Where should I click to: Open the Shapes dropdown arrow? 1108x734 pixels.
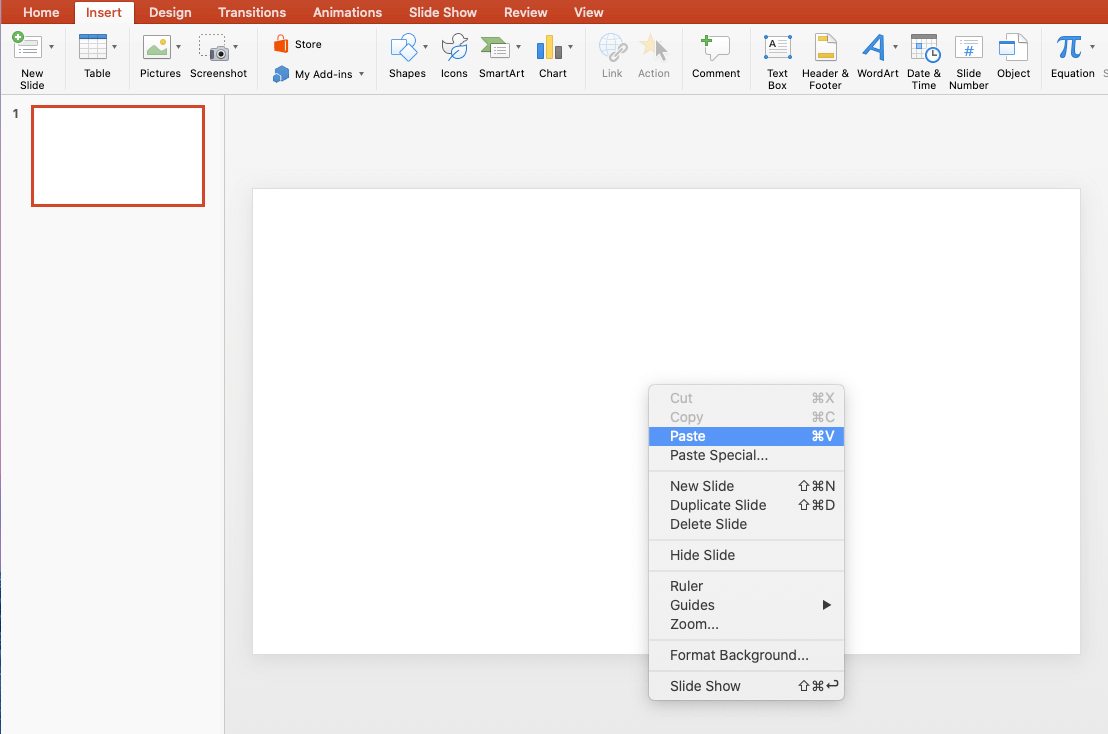click(425, 47)
